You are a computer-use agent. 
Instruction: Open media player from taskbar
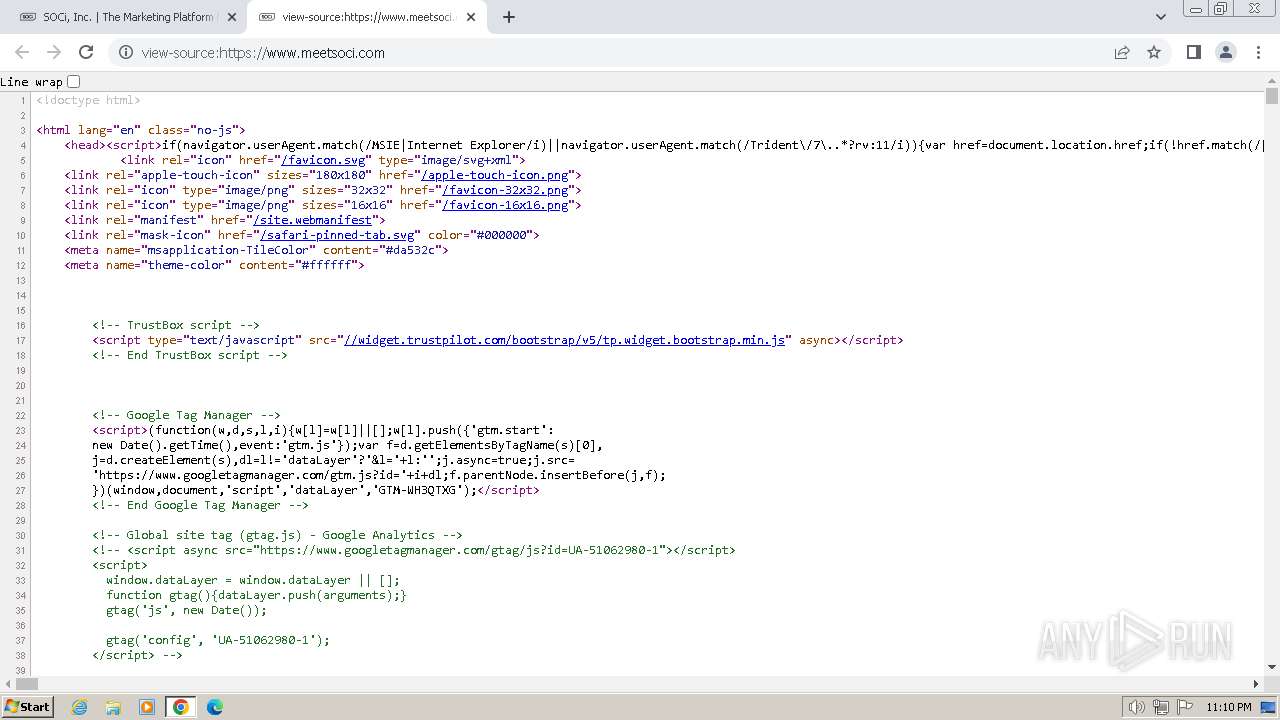click(x=147, y=707)
